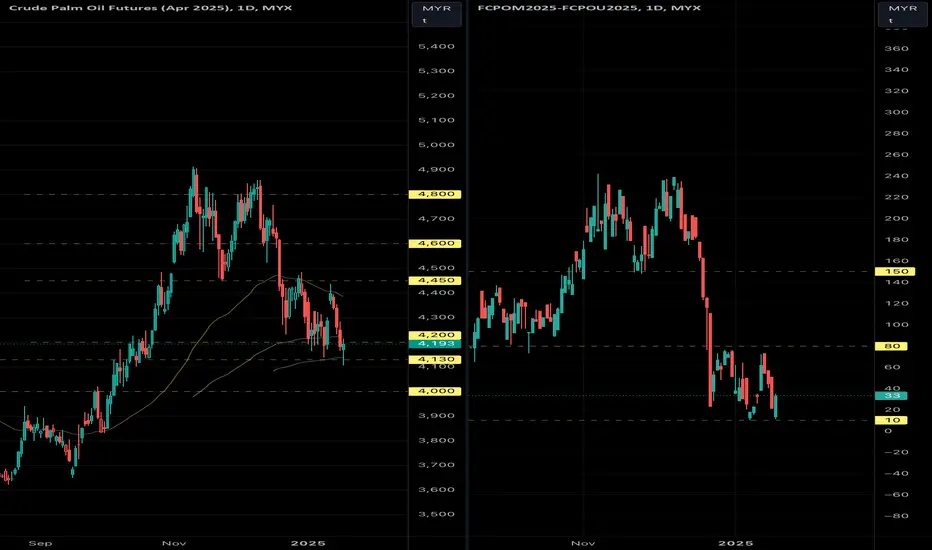
Task: Click the −60 value on the spread scale
Action: click(x=896, y=495)
